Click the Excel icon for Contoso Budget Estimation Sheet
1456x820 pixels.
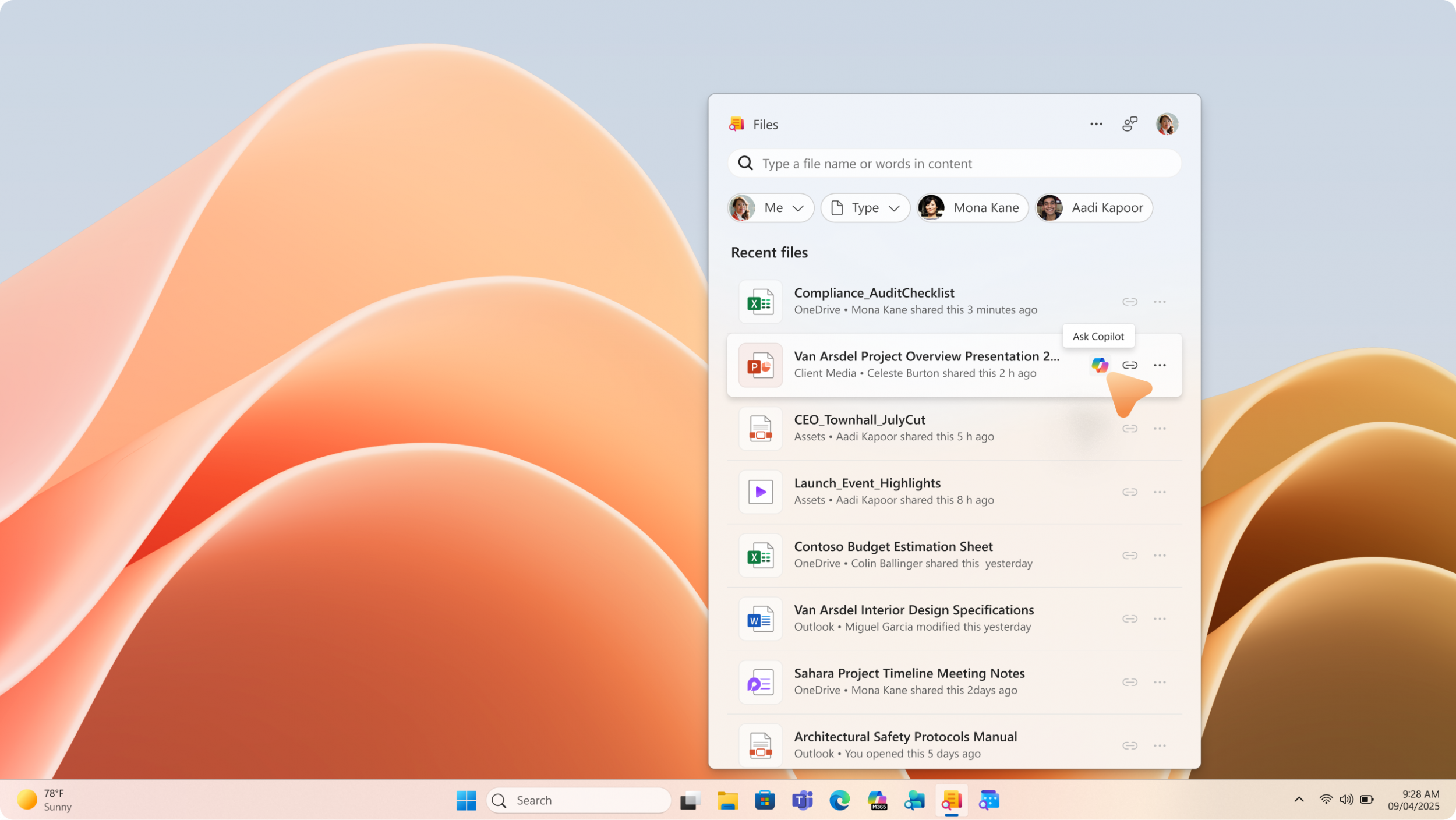point(760,554)
